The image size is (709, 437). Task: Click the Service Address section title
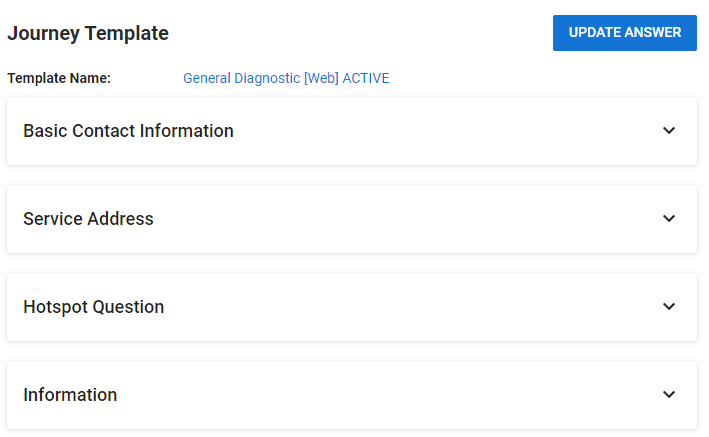[x=89, y=219]
